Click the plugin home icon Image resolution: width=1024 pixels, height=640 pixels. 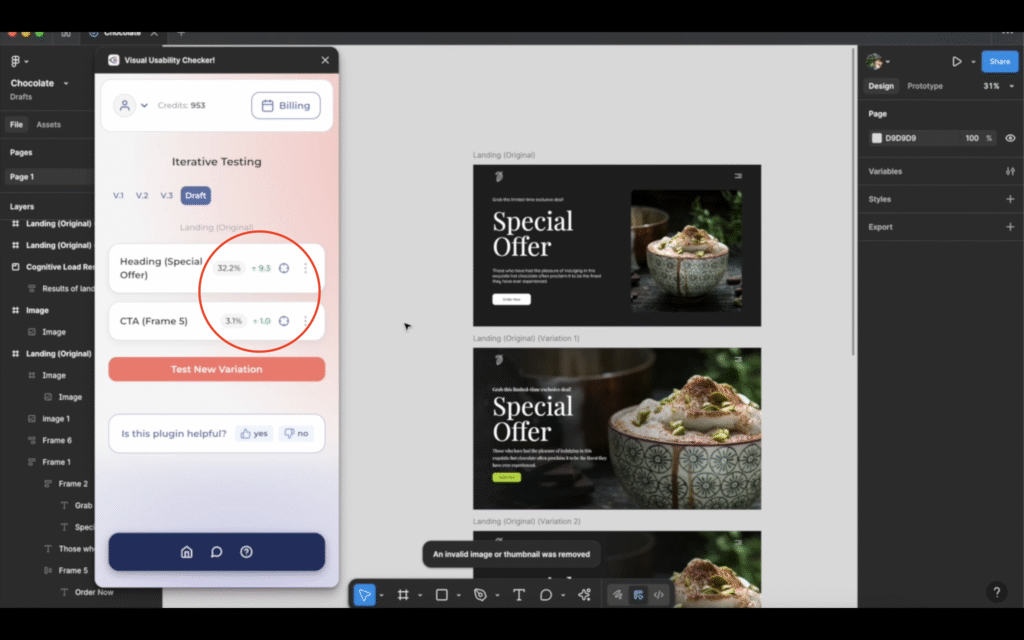point(186,552)
